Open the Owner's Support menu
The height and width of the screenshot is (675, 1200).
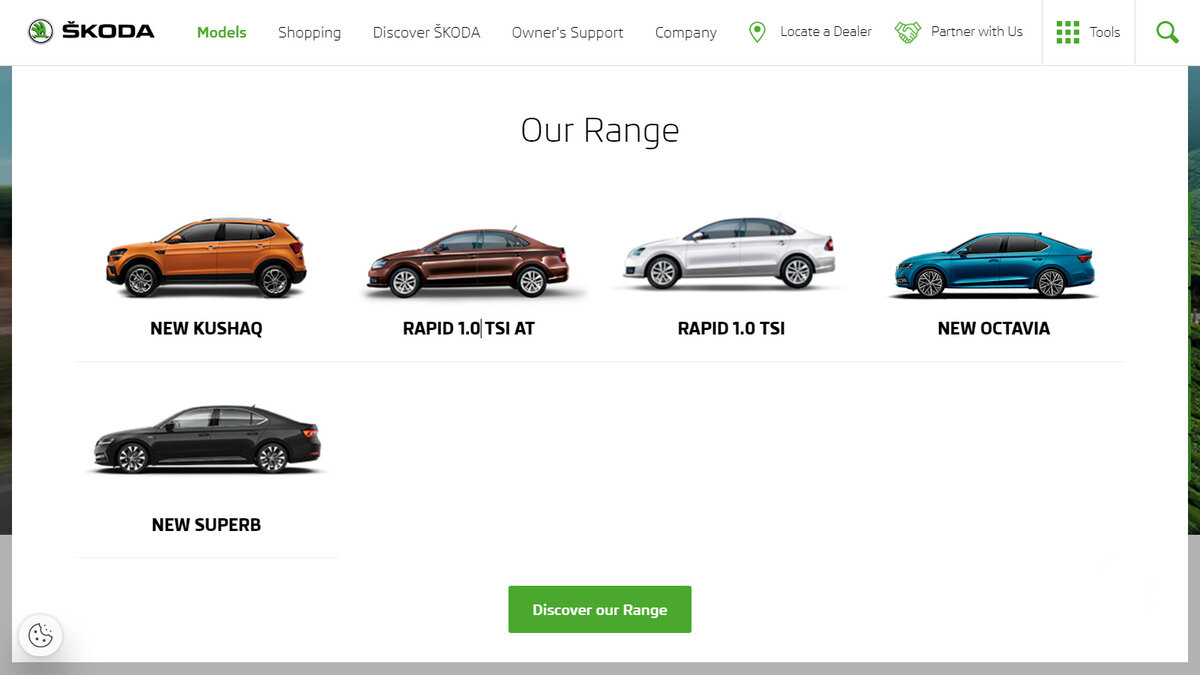[x=567, y=32]
